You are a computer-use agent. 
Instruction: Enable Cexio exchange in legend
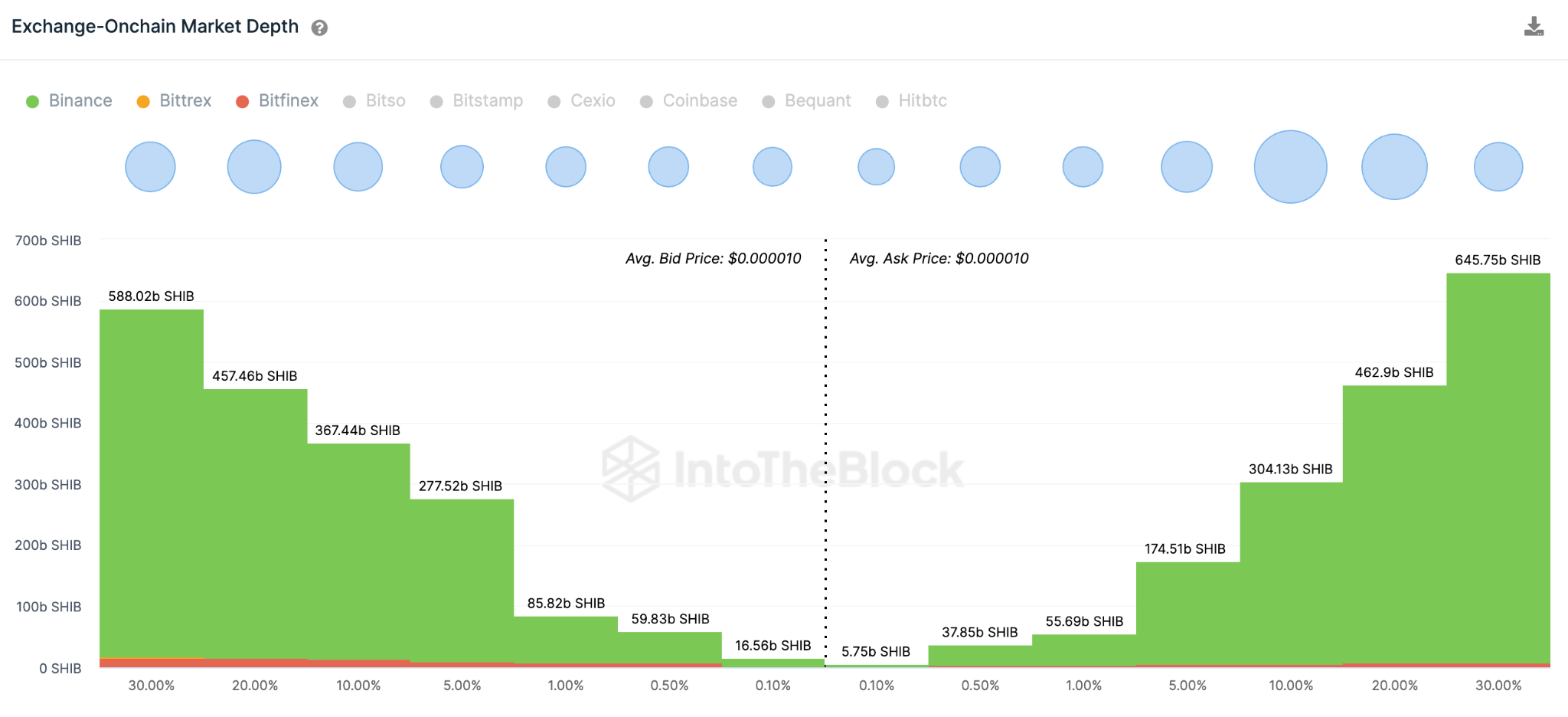coord(582,101)
